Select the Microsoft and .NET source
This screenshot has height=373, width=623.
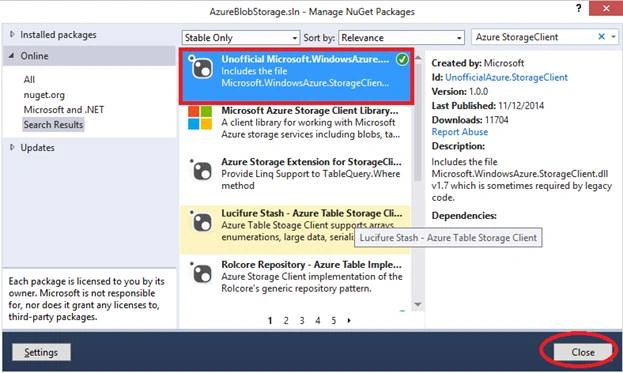pos(64,110)
